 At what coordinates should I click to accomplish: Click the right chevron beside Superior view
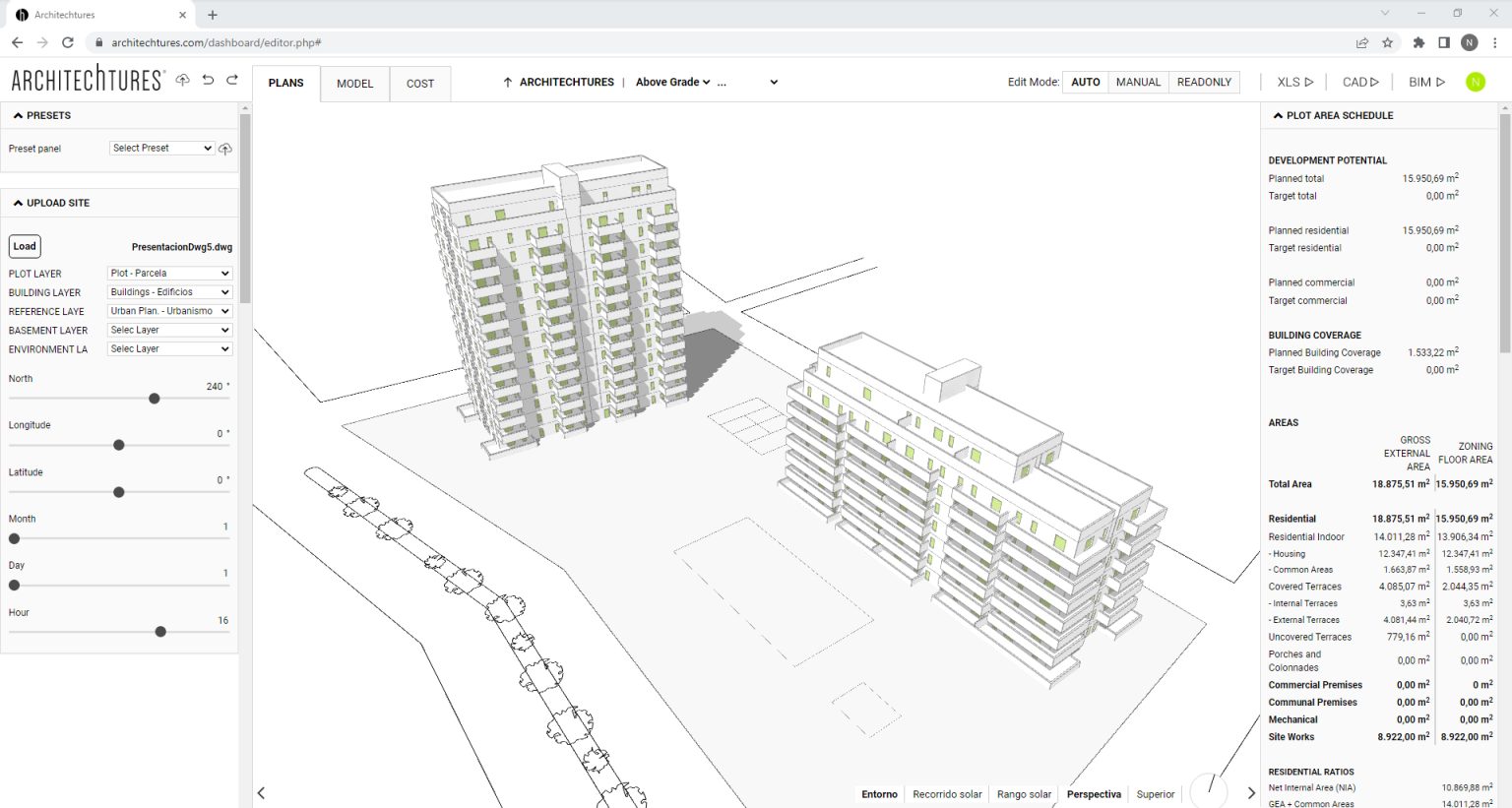click(x=1251, y=791)
